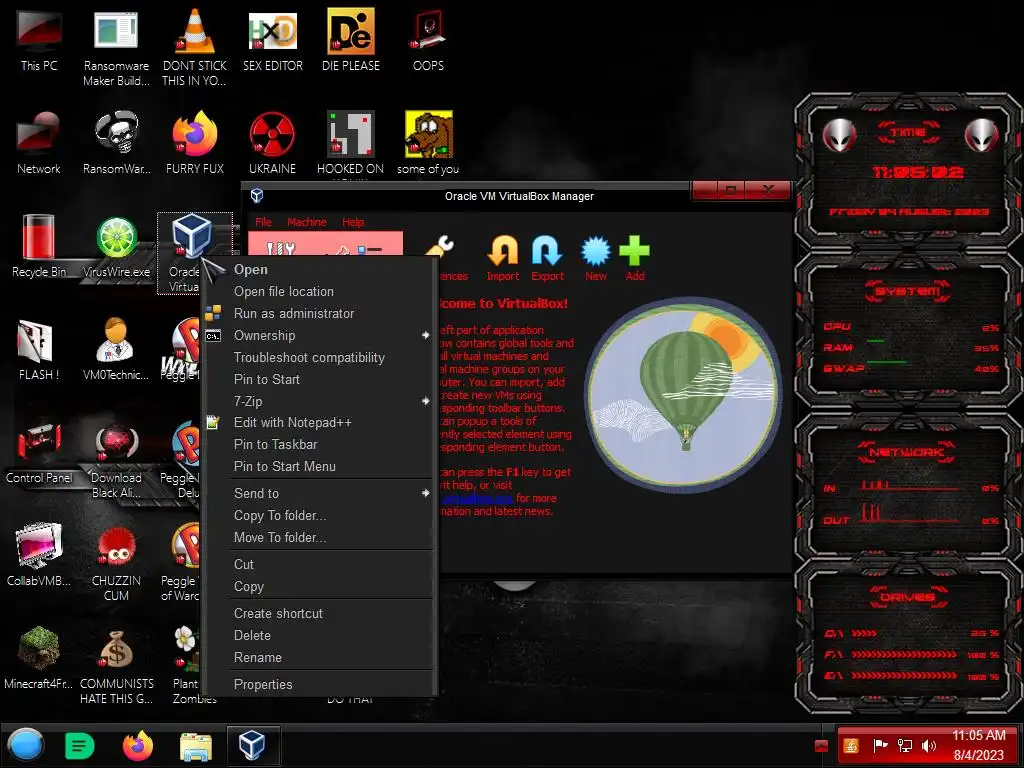Click the Tools item in VirtualBox left panel
This screenshot has height=768, width=1024.
point(325,244)
